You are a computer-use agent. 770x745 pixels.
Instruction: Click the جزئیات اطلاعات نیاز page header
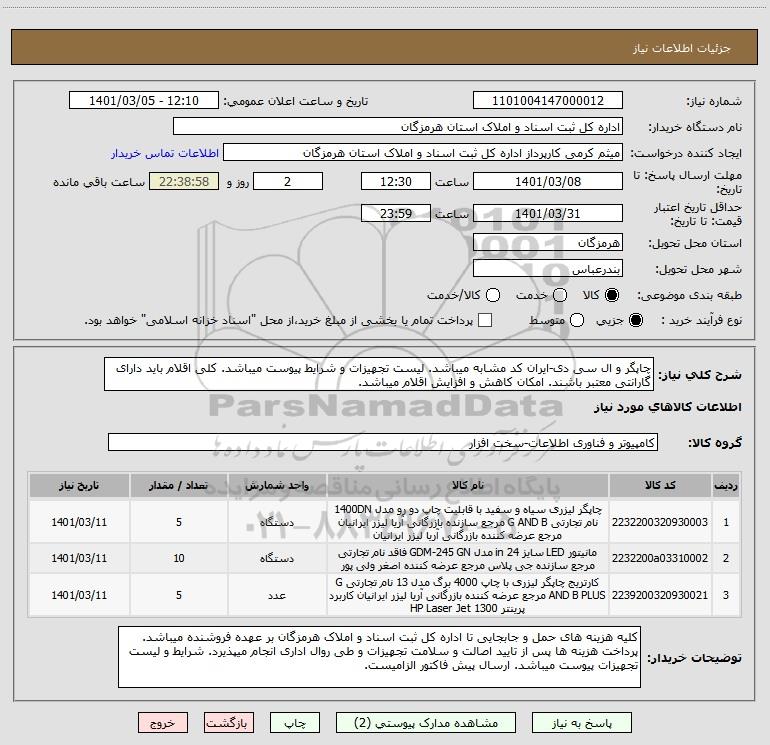[682, 48]
